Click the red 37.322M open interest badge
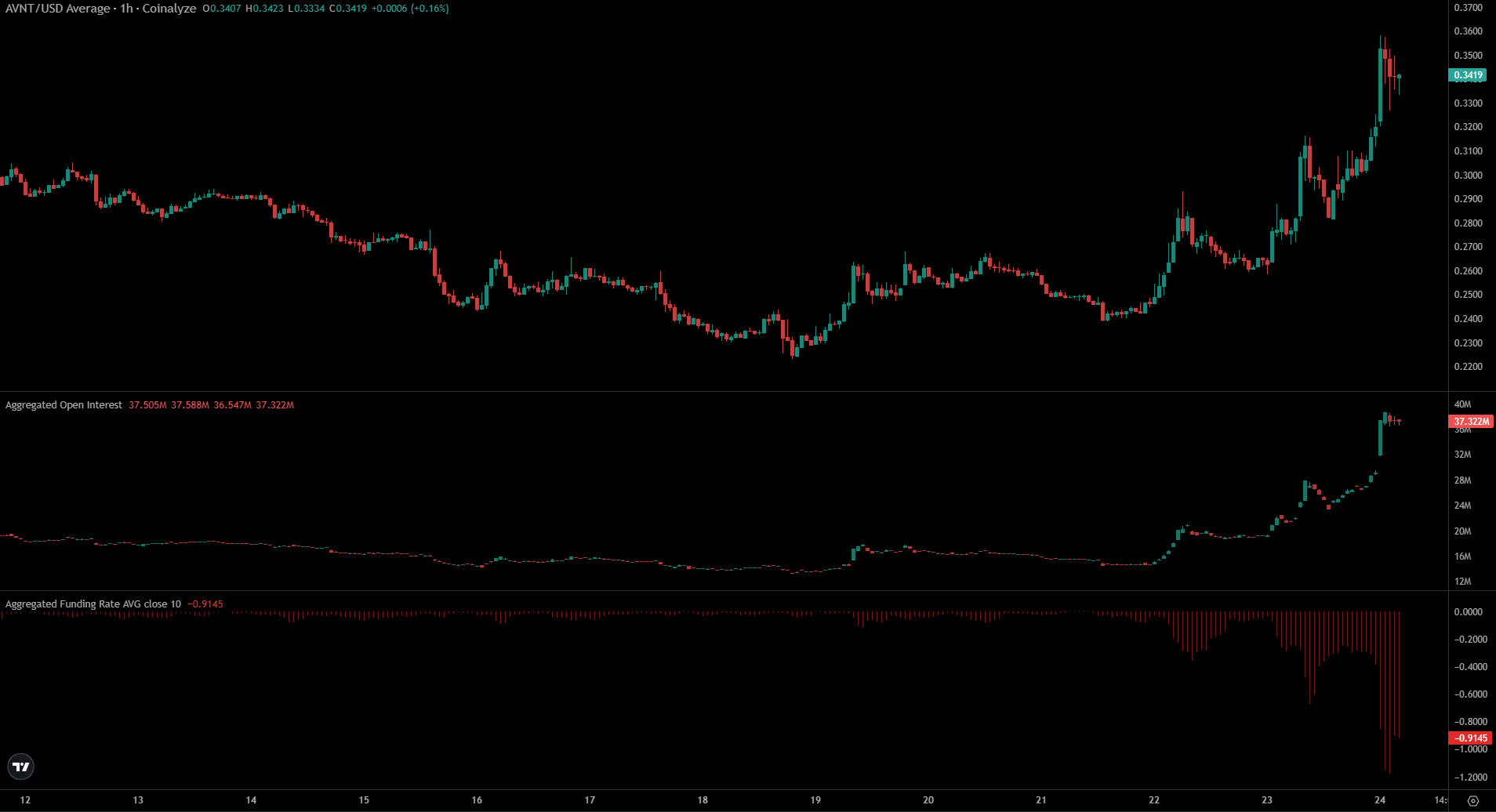The width and height of the screenshot is (1496, 812). pos(1471,421)
